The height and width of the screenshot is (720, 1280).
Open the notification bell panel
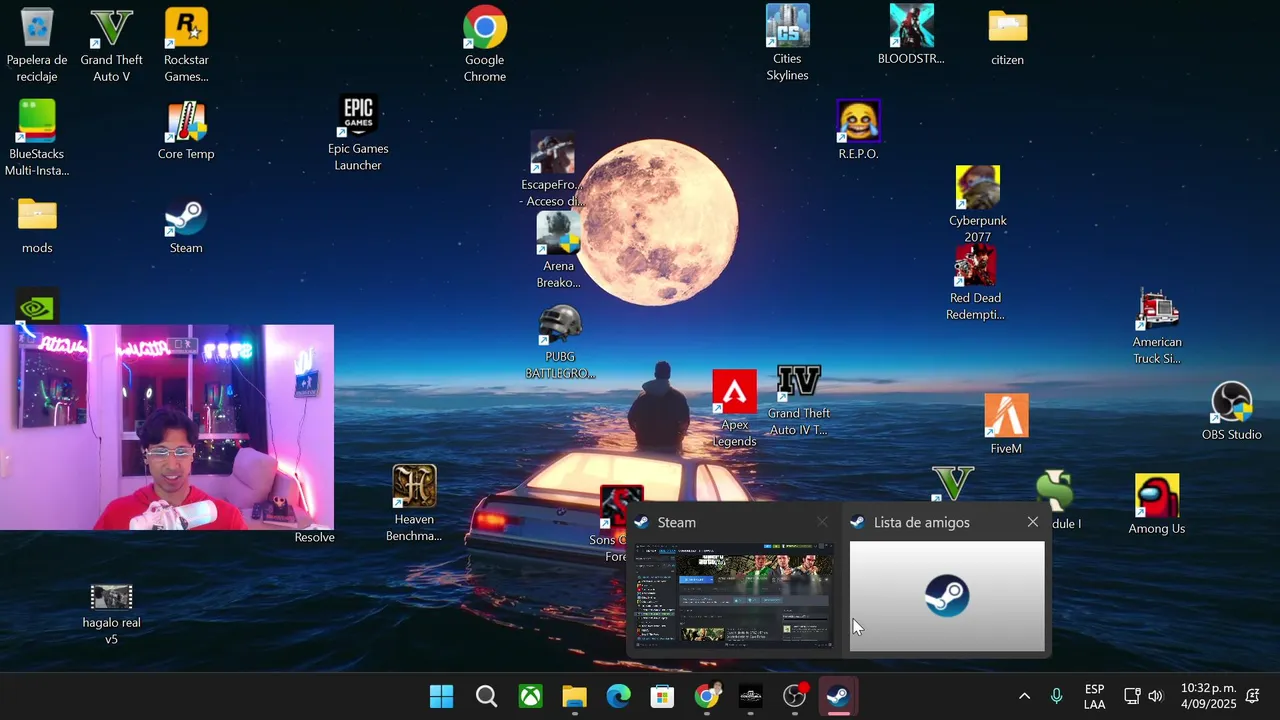pos(1252,696)
